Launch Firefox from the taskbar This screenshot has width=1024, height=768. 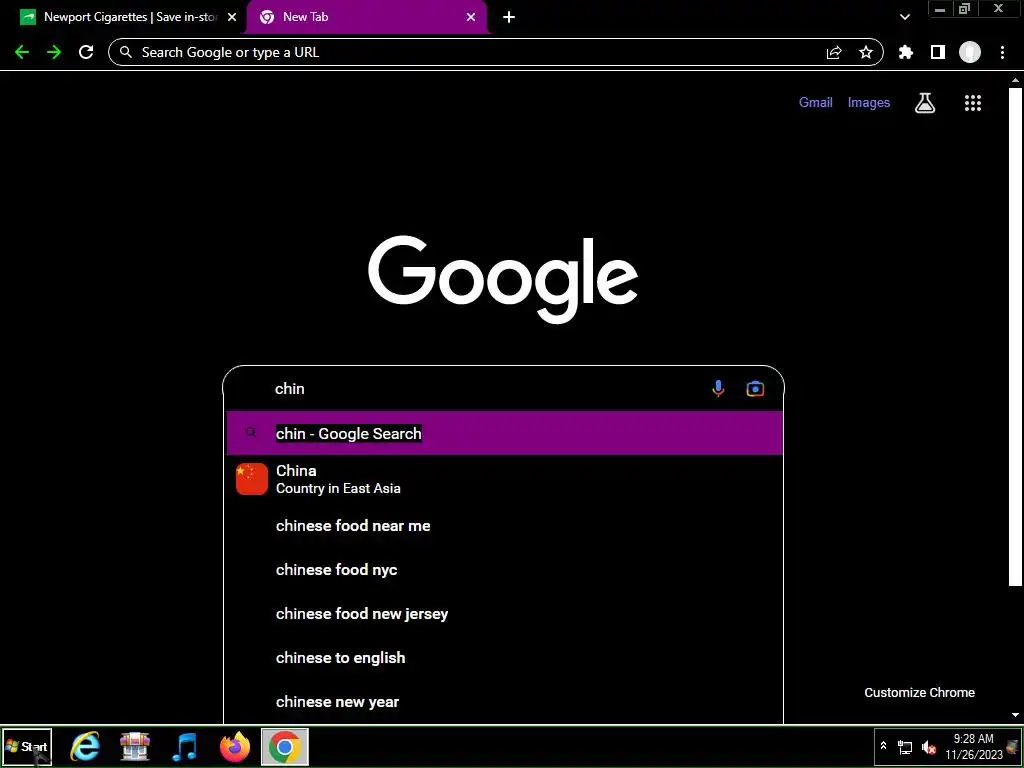pyautogui.click(x=235, y=746)
